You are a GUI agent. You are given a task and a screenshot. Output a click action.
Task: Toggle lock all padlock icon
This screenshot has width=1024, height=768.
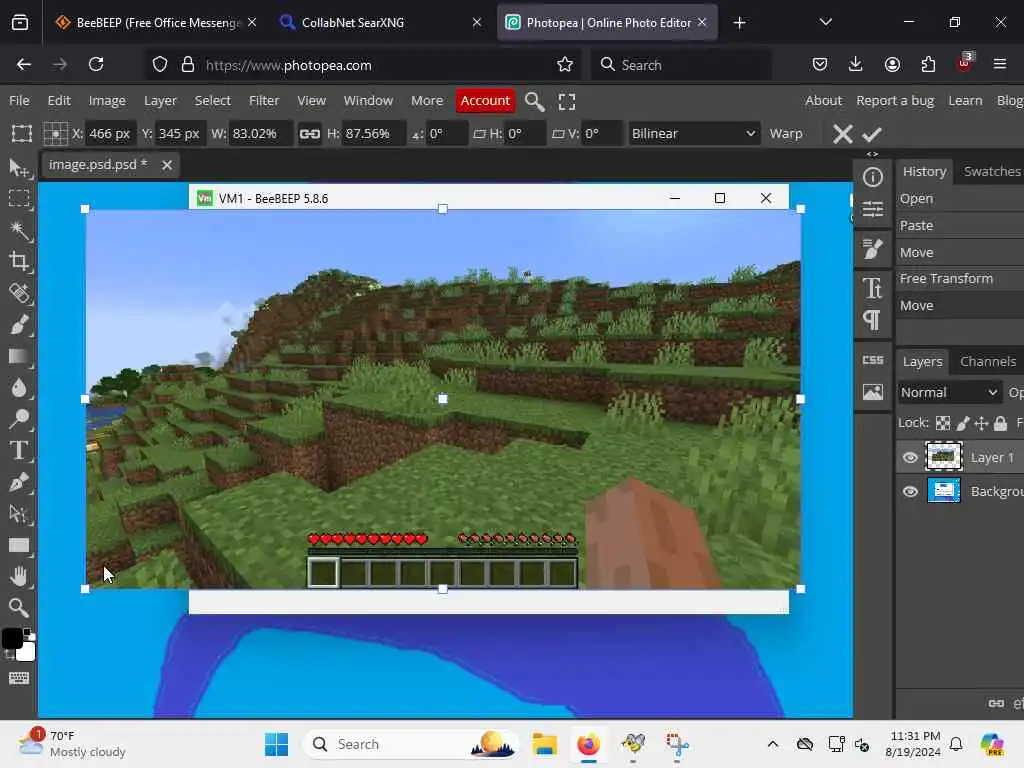pyautogui.click(x=1000, y=423)
